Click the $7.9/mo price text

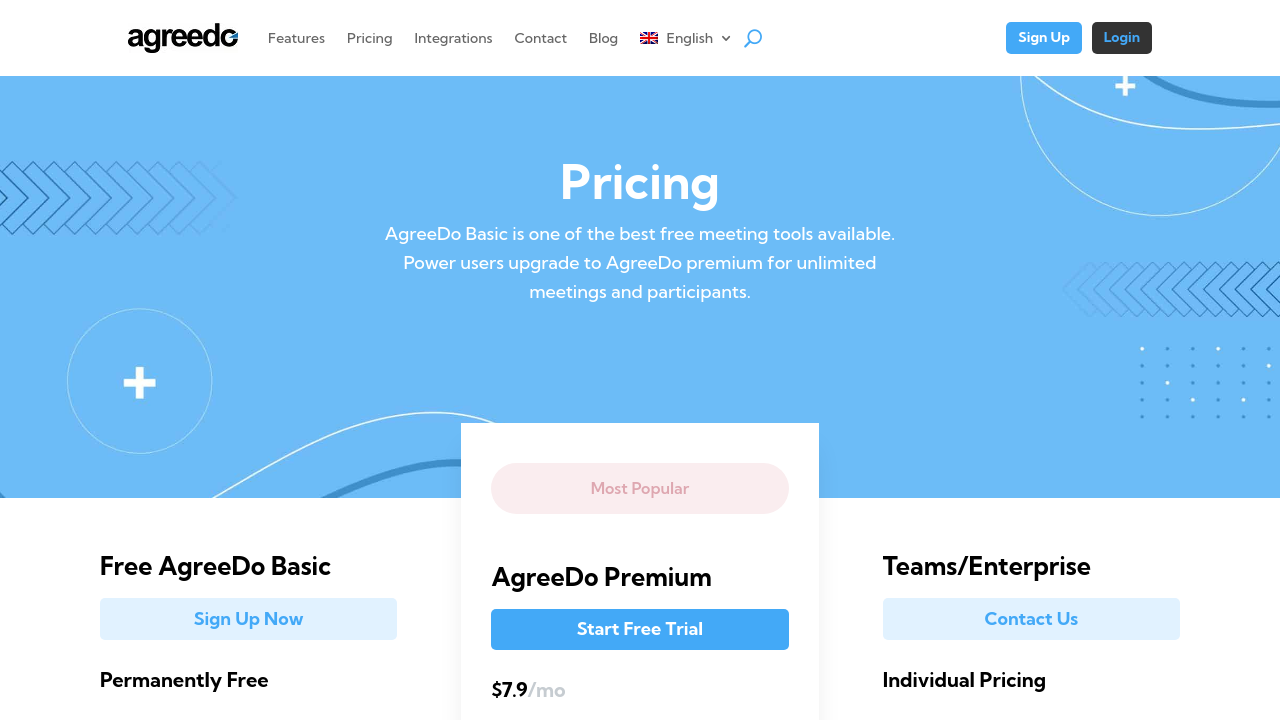tap(528, 690)
